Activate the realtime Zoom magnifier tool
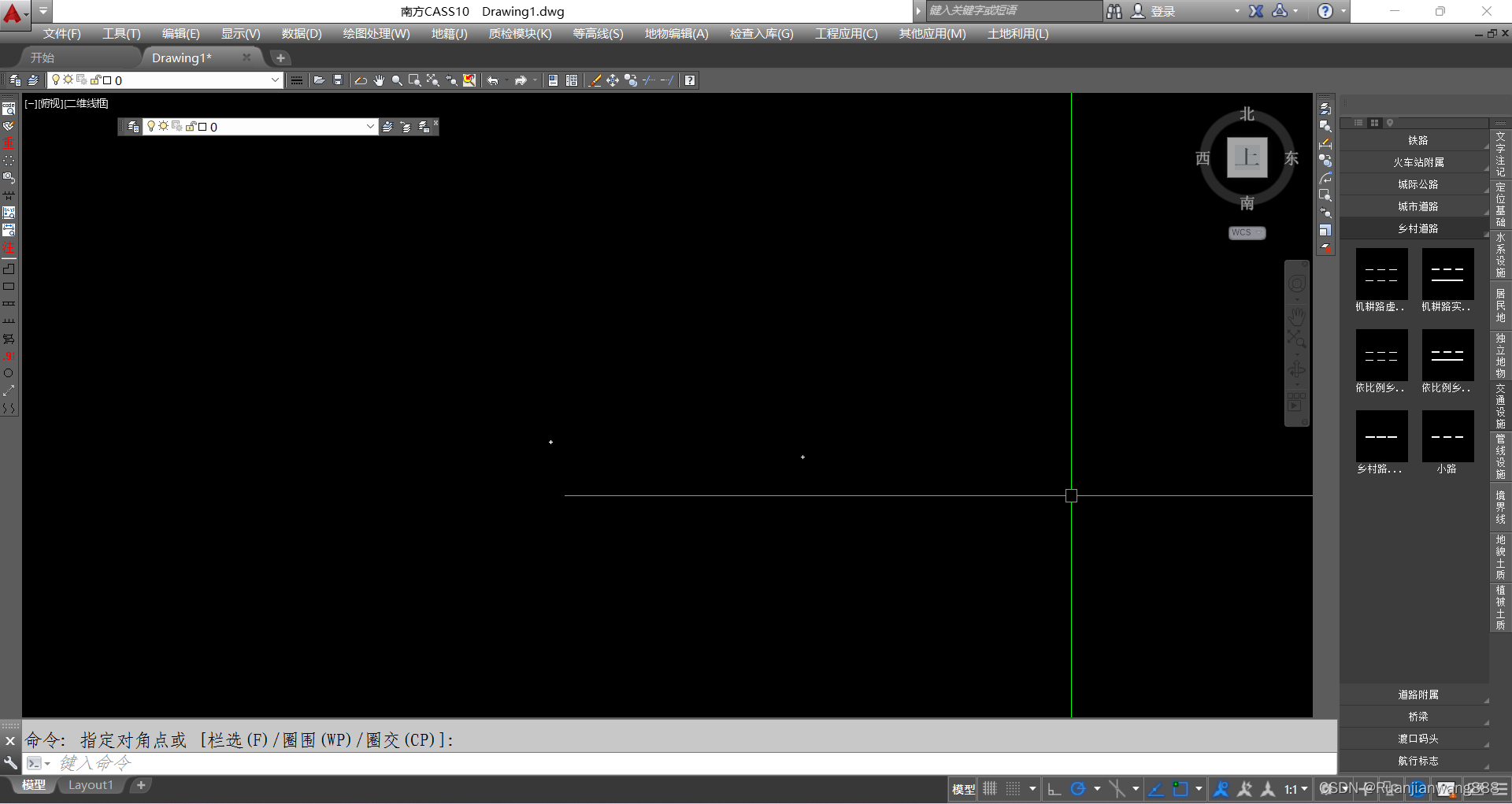Screen dimensions: 1512x804 click(x=397, y=80)
